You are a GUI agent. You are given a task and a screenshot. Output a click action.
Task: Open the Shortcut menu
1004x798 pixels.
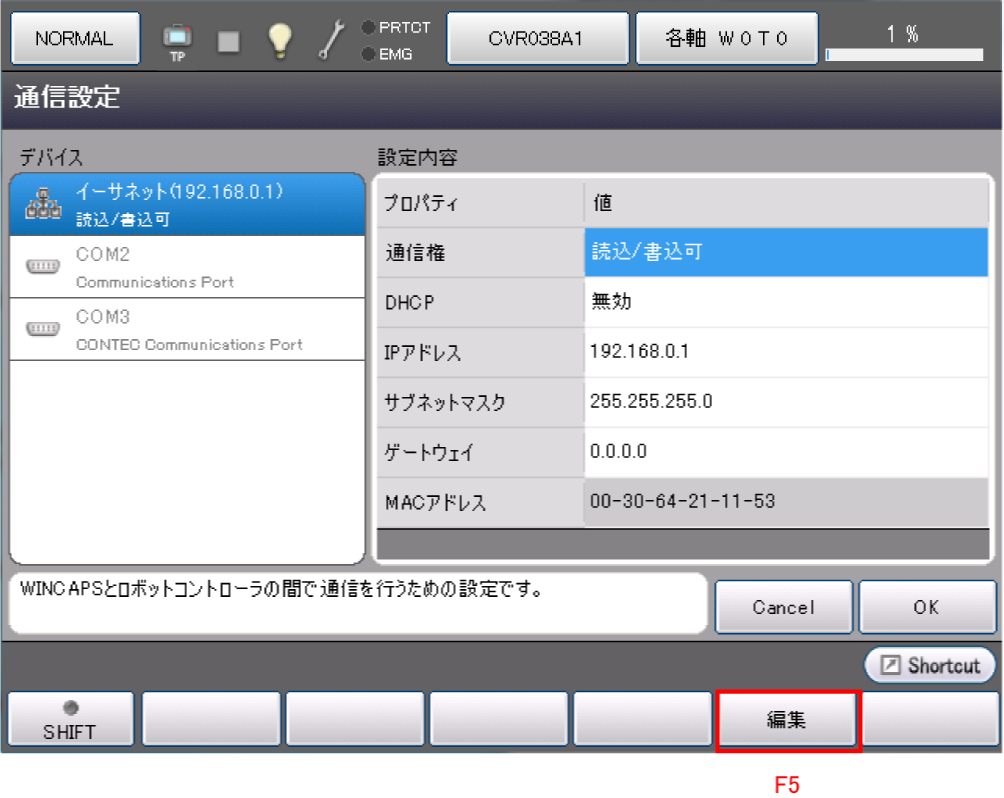tap(930, 665)
